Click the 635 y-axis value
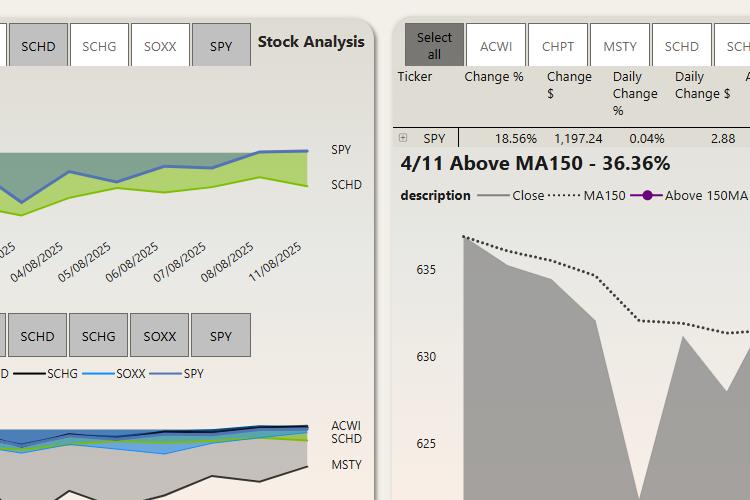750x500 pixels. (x=426, y=270)
